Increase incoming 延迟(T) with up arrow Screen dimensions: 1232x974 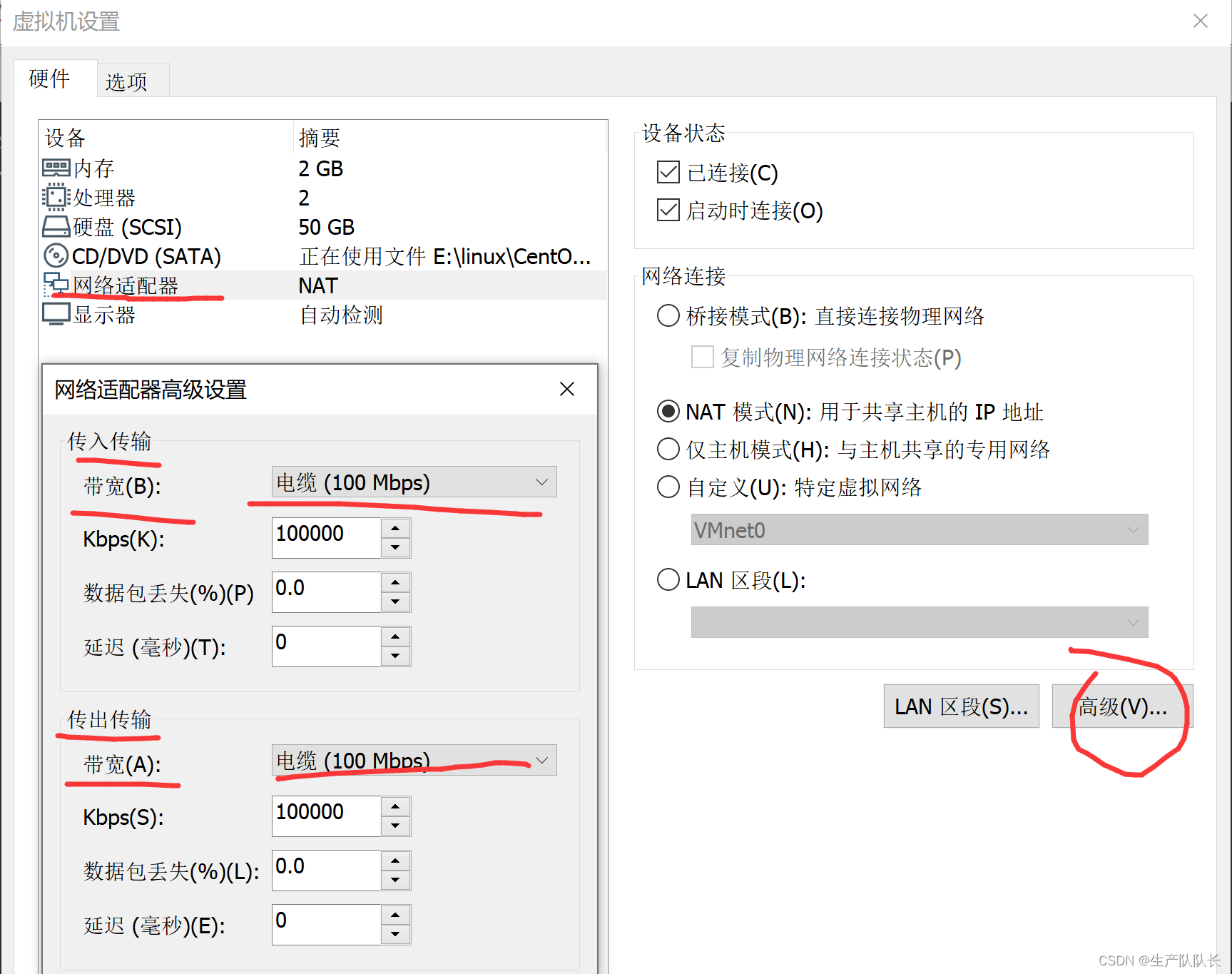tap(395, 636)
